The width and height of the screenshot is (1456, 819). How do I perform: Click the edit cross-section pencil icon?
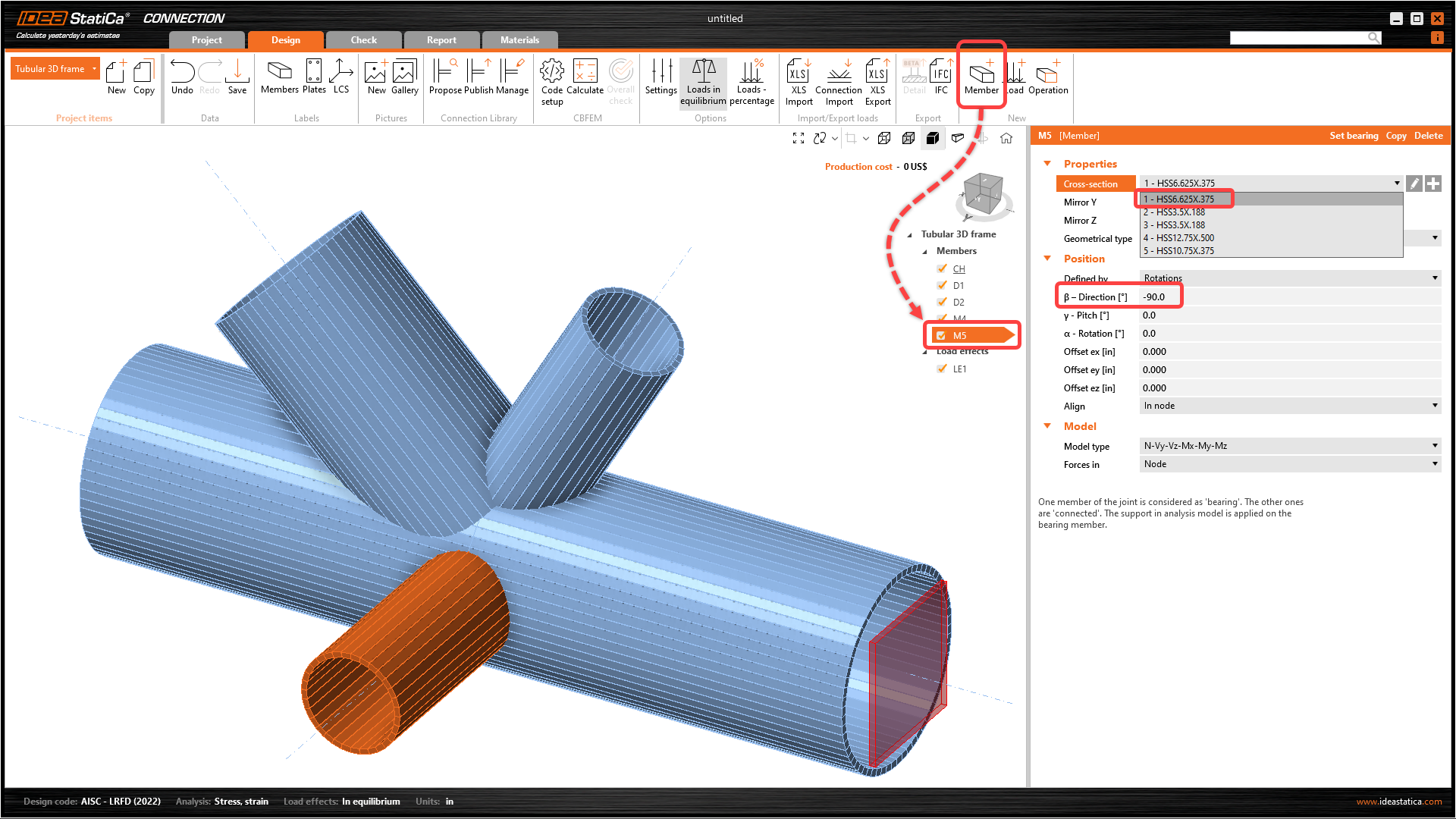[x=1414, y=184]
